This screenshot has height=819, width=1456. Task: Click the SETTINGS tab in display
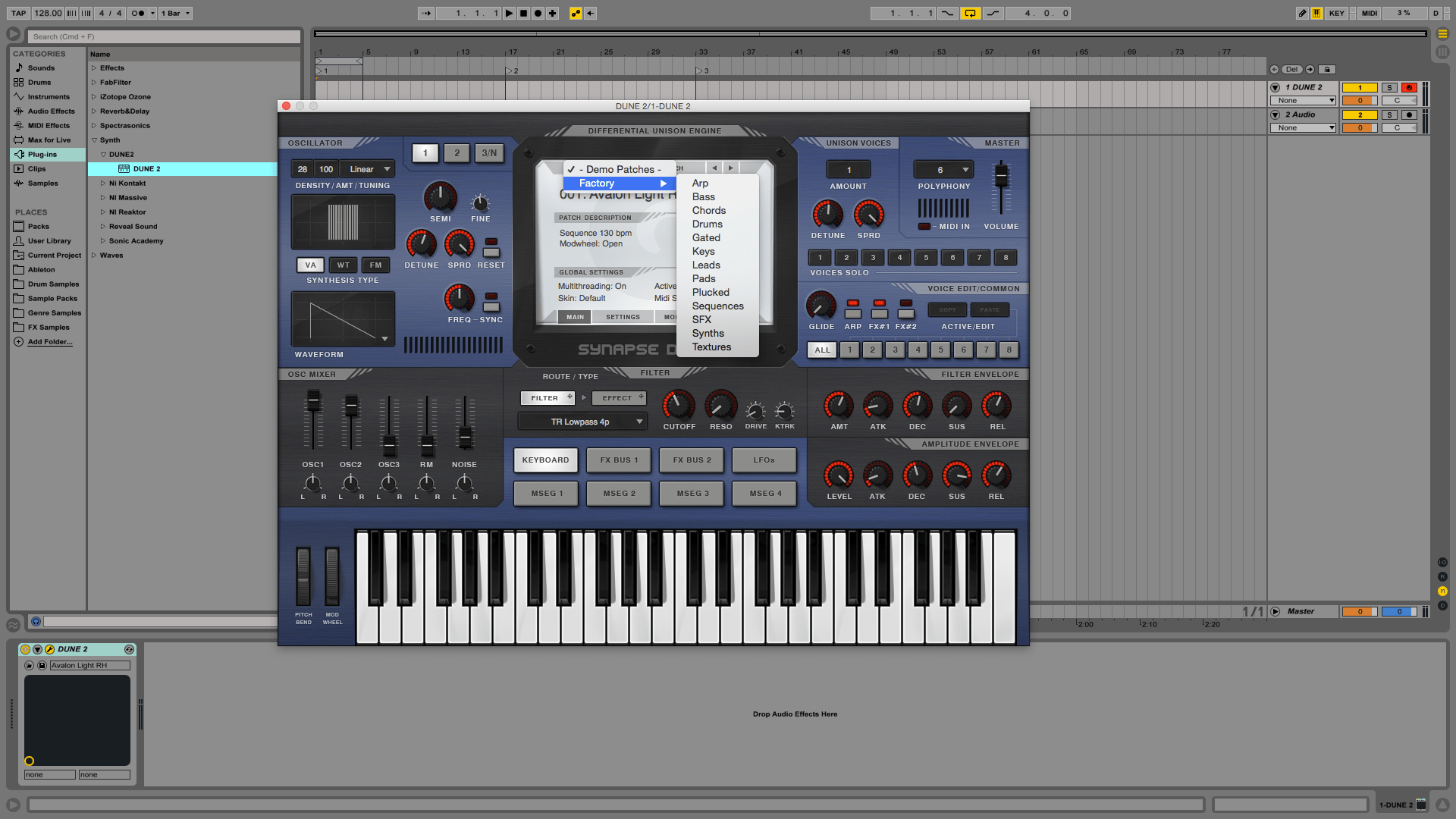623,317
